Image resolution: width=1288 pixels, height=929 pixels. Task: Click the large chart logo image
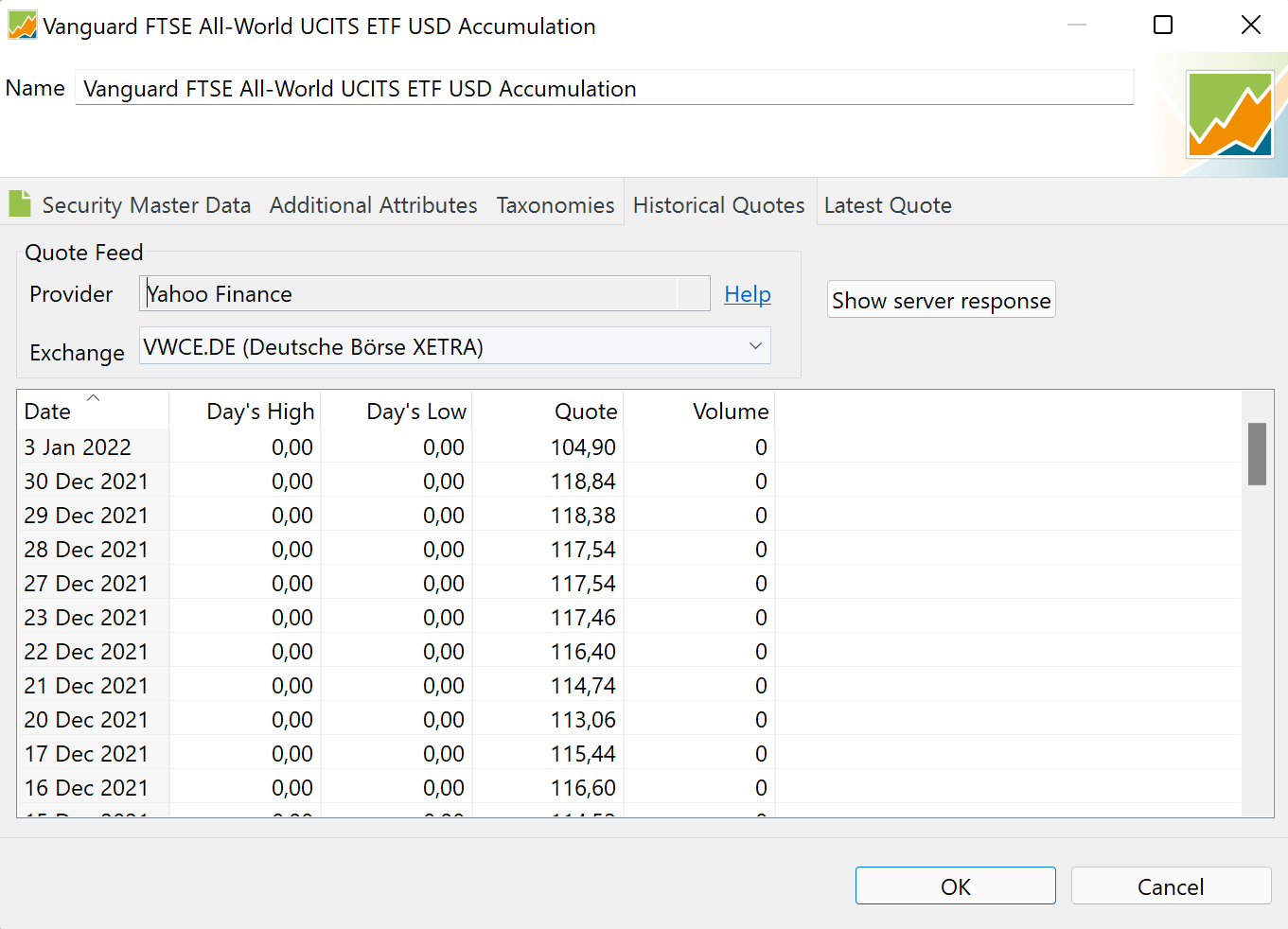(x=1229, y=114)
